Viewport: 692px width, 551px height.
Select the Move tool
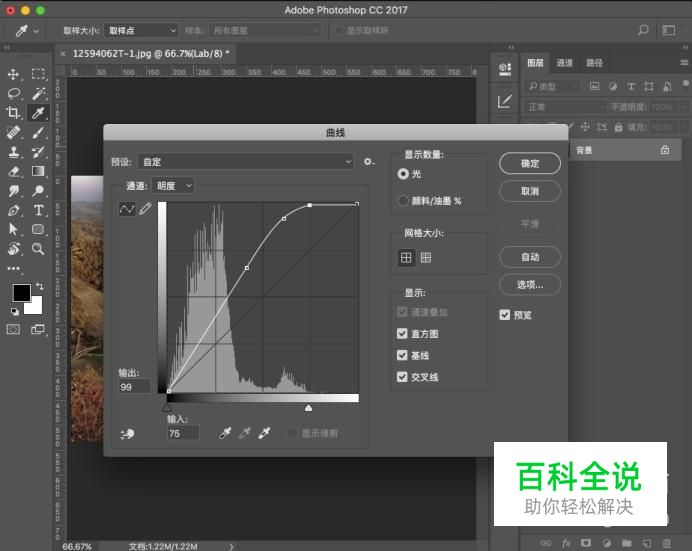tap(13, 74)
